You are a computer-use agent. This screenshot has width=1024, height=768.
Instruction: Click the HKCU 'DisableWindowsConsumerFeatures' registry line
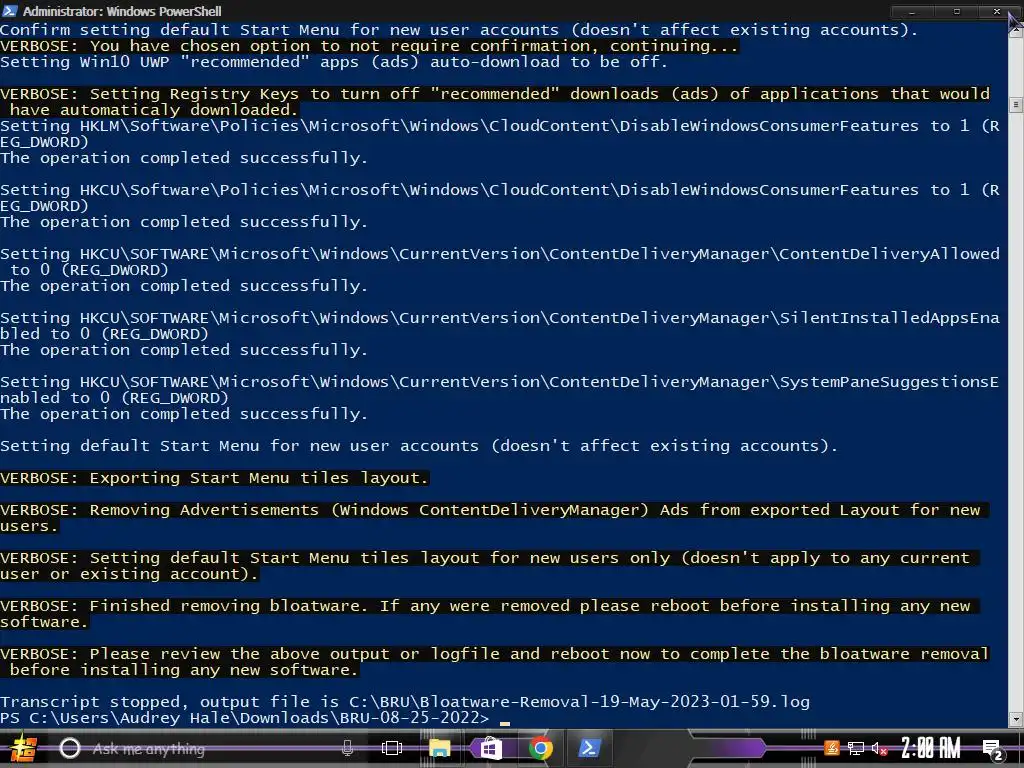pos(500,198)
